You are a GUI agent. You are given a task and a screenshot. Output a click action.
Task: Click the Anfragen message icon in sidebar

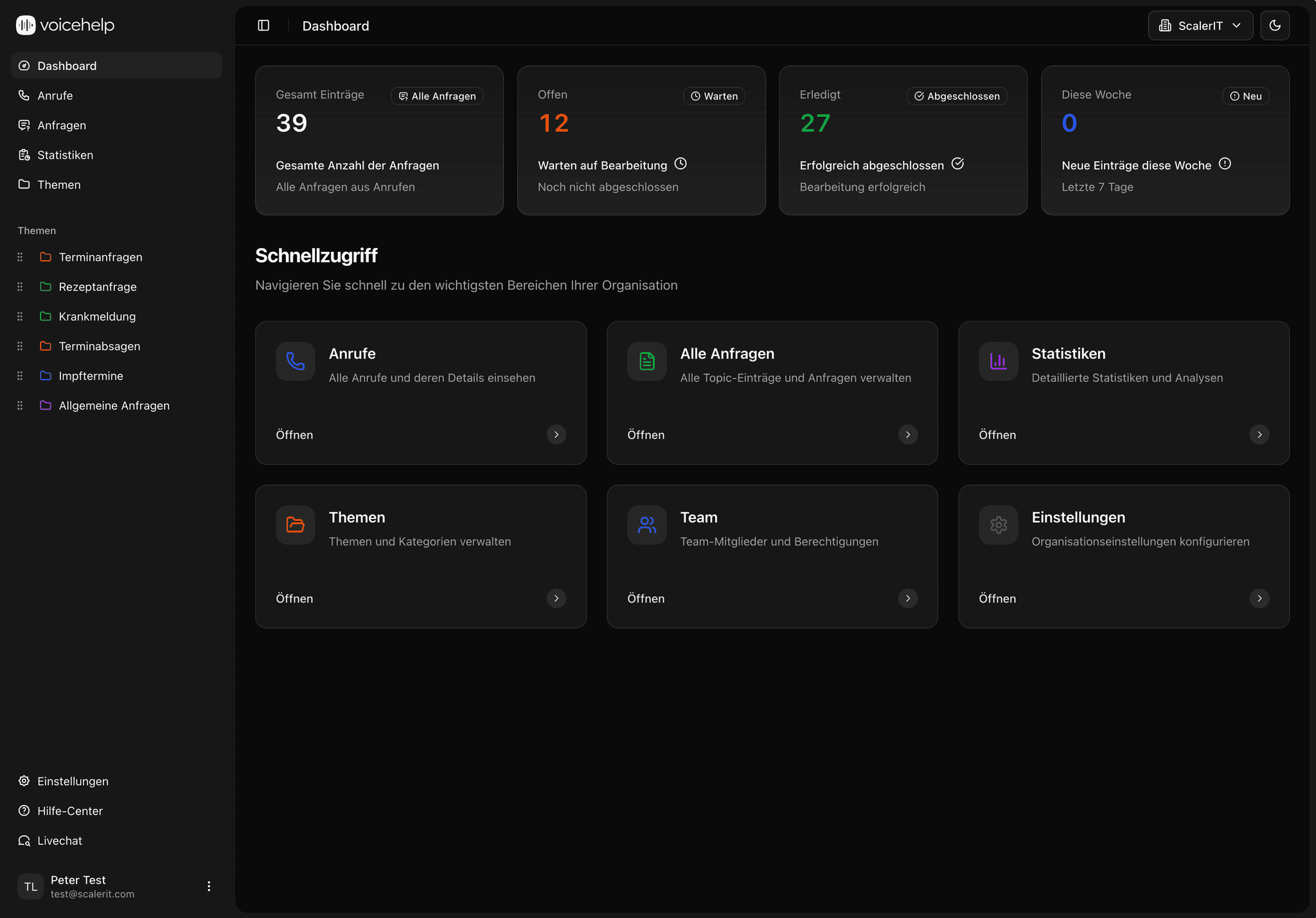coord(24,125)
